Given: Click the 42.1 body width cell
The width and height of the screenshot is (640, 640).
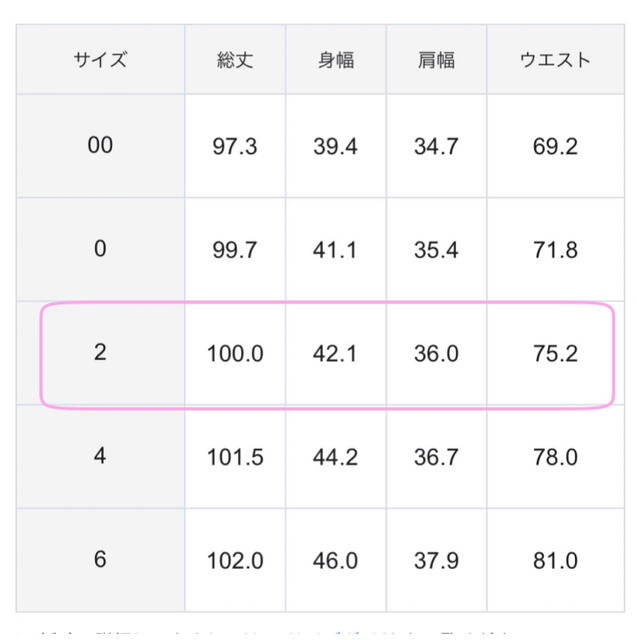Looking at the screenshot, I should pyautogui.click(x=336, y=353).
